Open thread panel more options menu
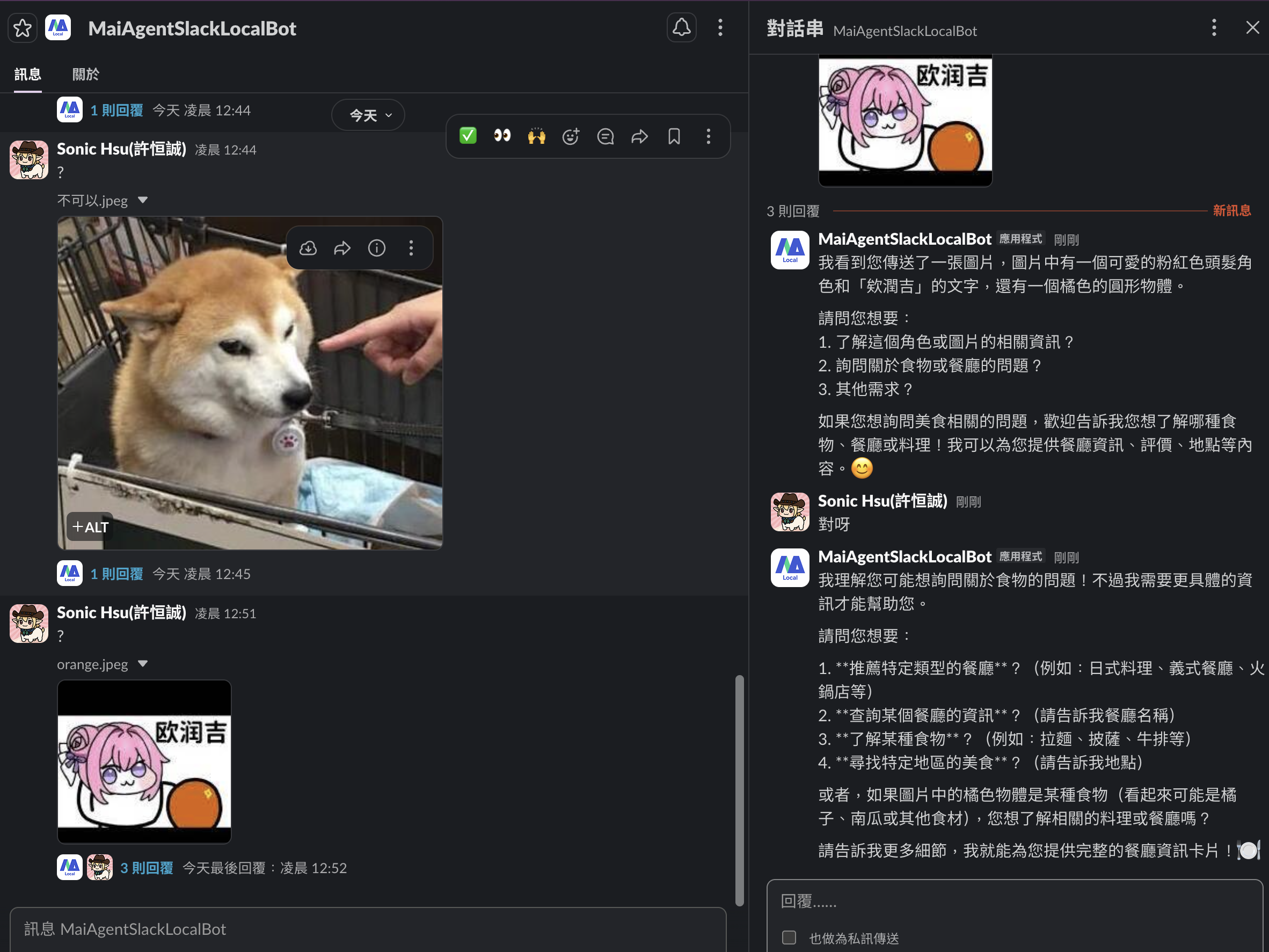 coord(1213,27)
